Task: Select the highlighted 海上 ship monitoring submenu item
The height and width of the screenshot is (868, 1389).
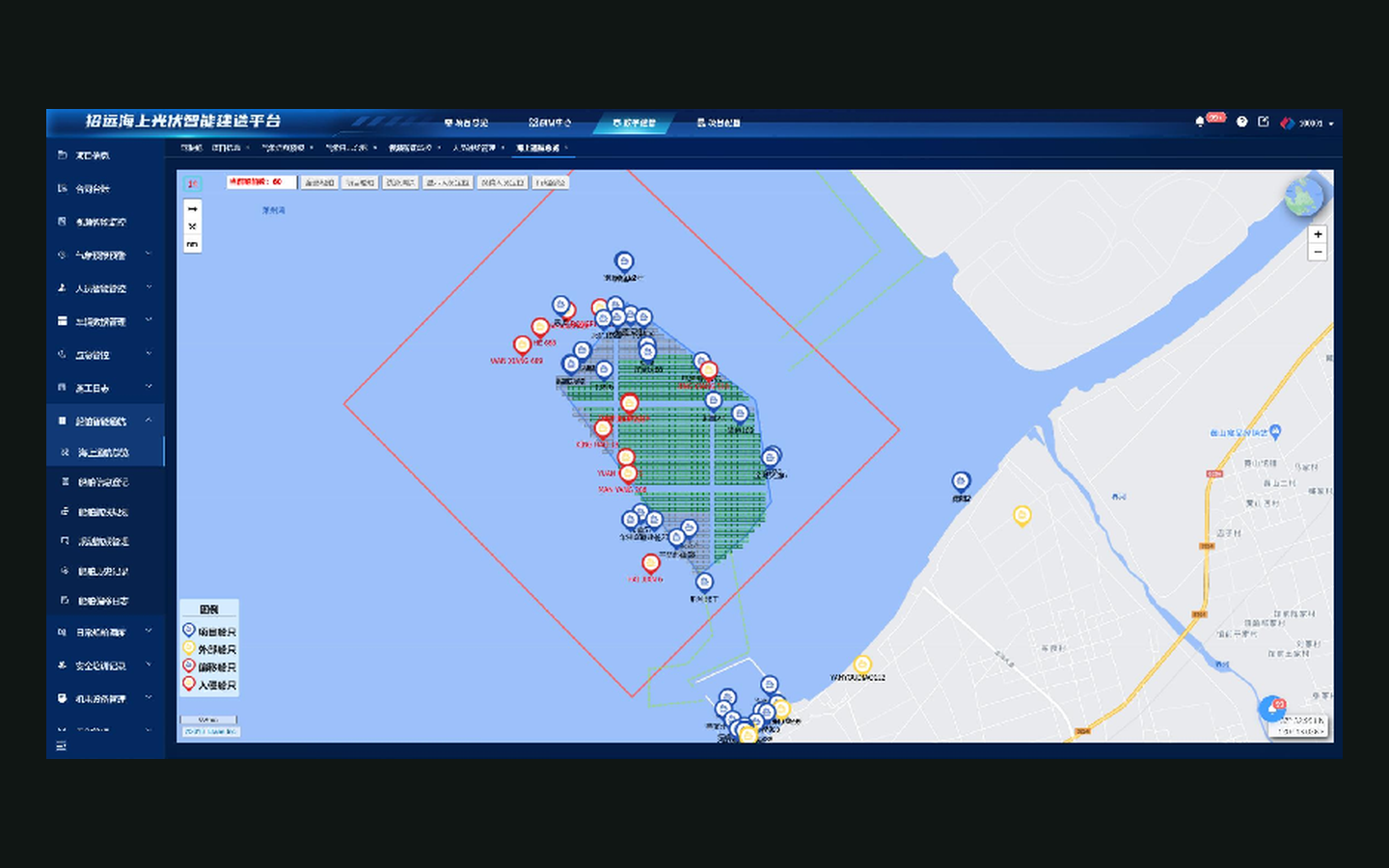Action: point(105,452)
